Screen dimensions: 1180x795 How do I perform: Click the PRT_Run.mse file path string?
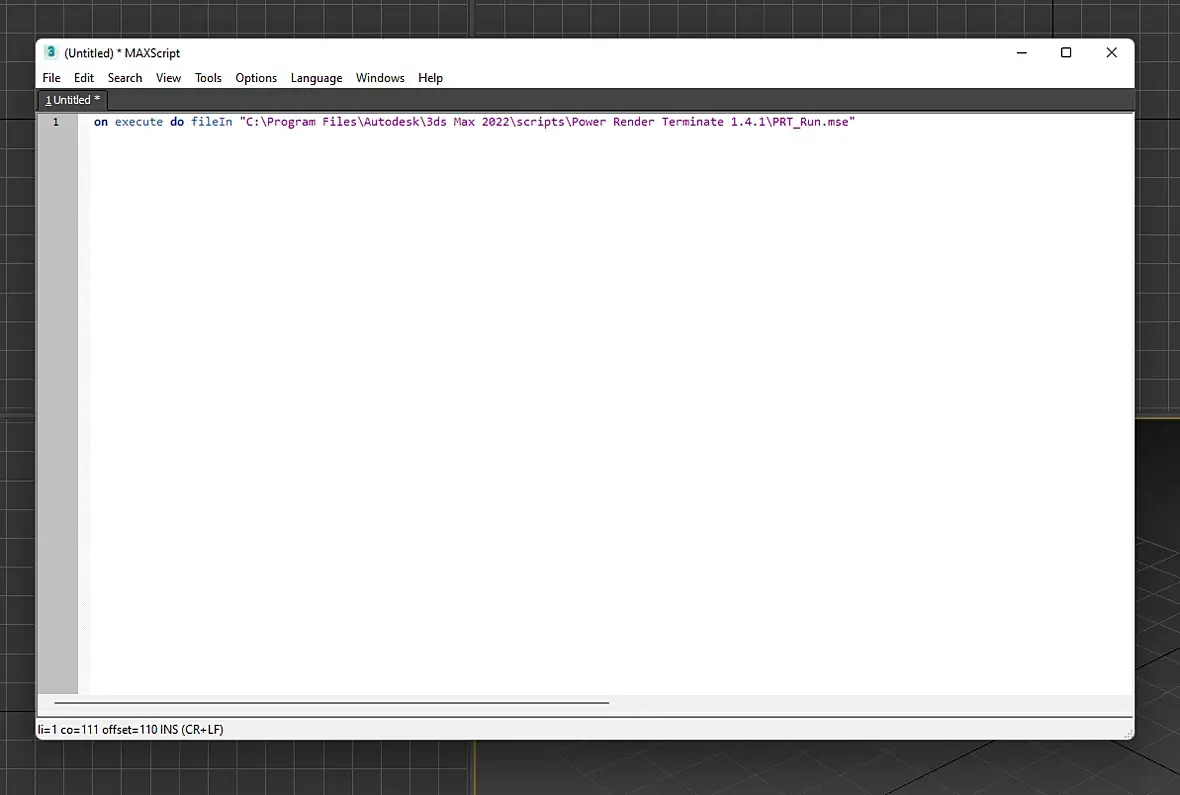click(547, 122)
